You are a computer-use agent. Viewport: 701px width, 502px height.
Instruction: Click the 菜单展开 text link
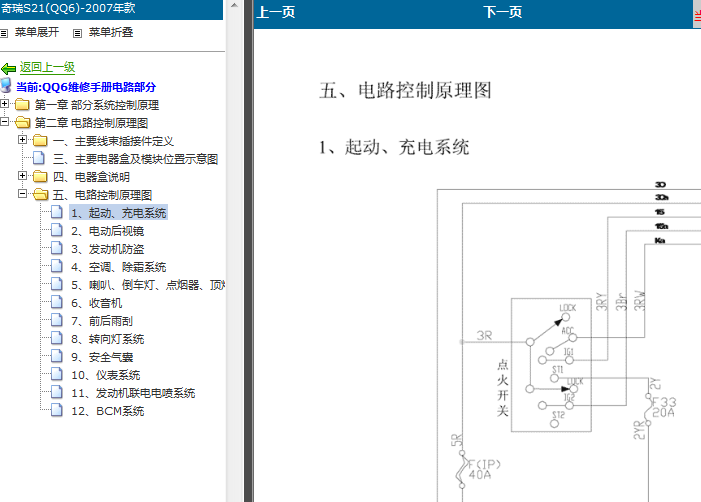point(37,33)
